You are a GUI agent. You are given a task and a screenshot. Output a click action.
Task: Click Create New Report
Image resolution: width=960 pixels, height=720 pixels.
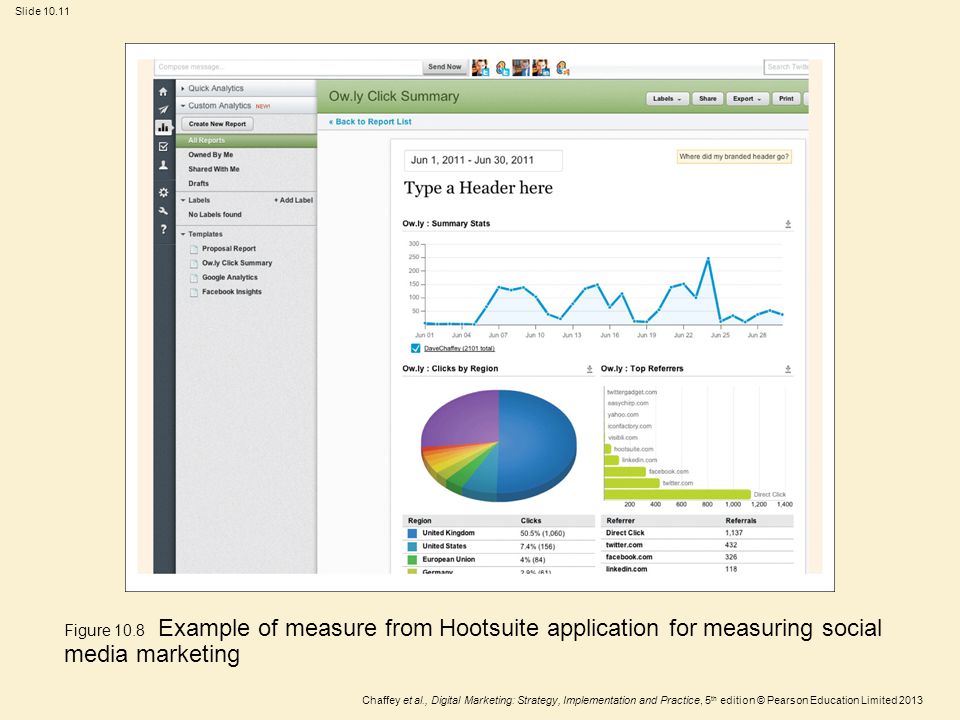[217, 124]
